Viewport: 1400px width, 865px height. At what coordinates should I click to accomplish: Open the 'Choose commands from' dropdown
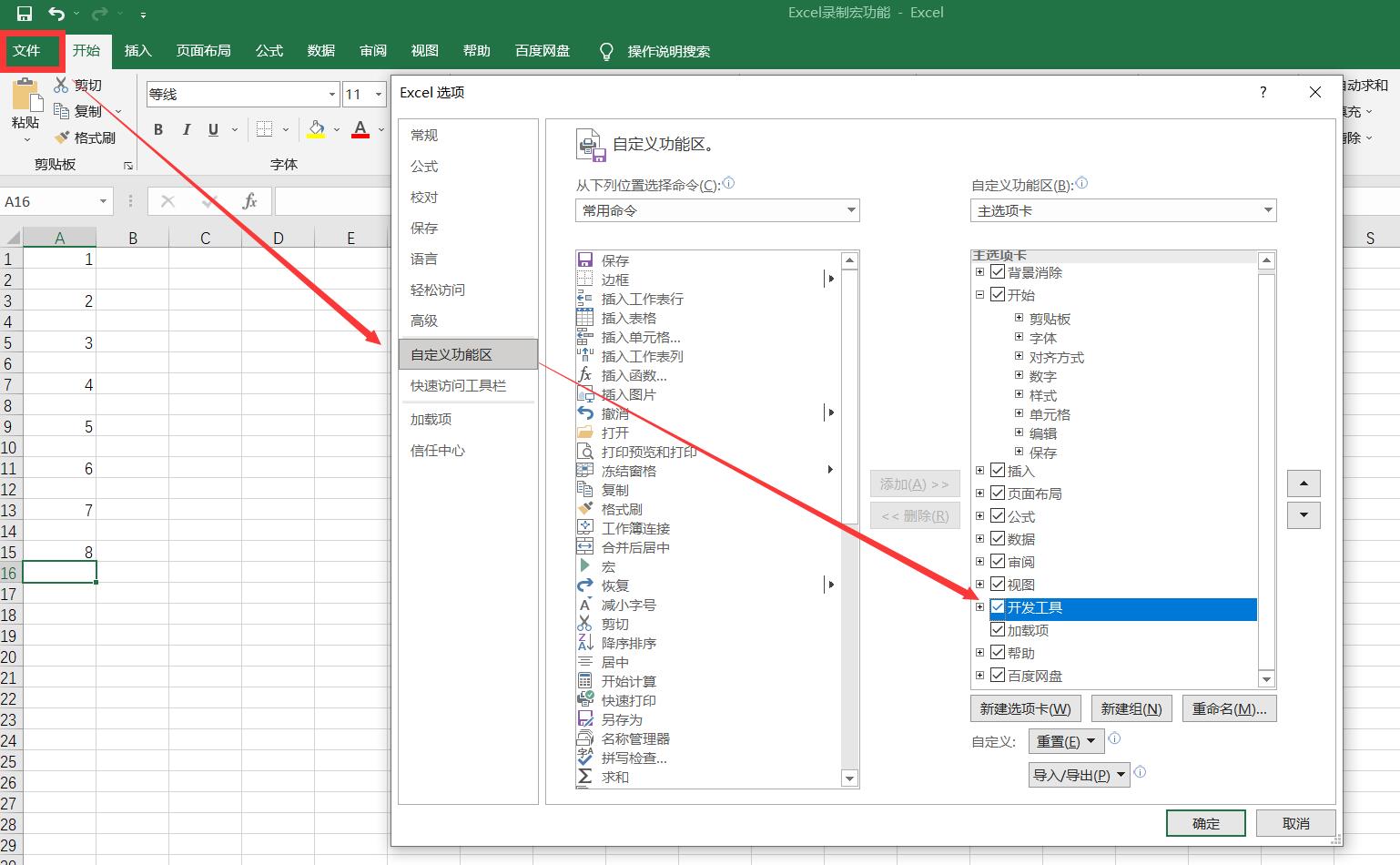tap(717, 210)
